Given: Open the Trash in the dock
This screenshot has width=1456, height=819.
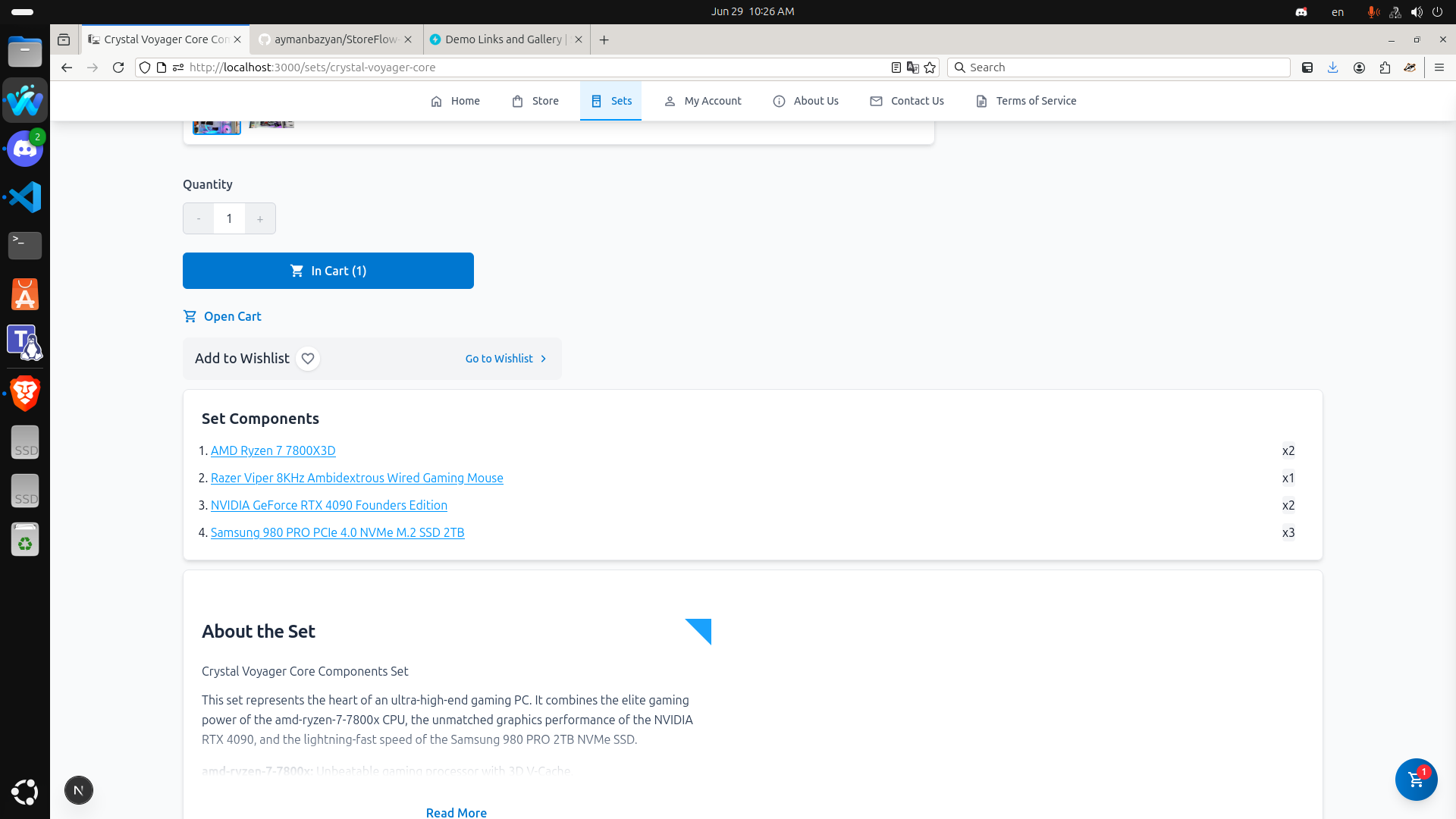Looking at the screenshot, I should 25,540.
